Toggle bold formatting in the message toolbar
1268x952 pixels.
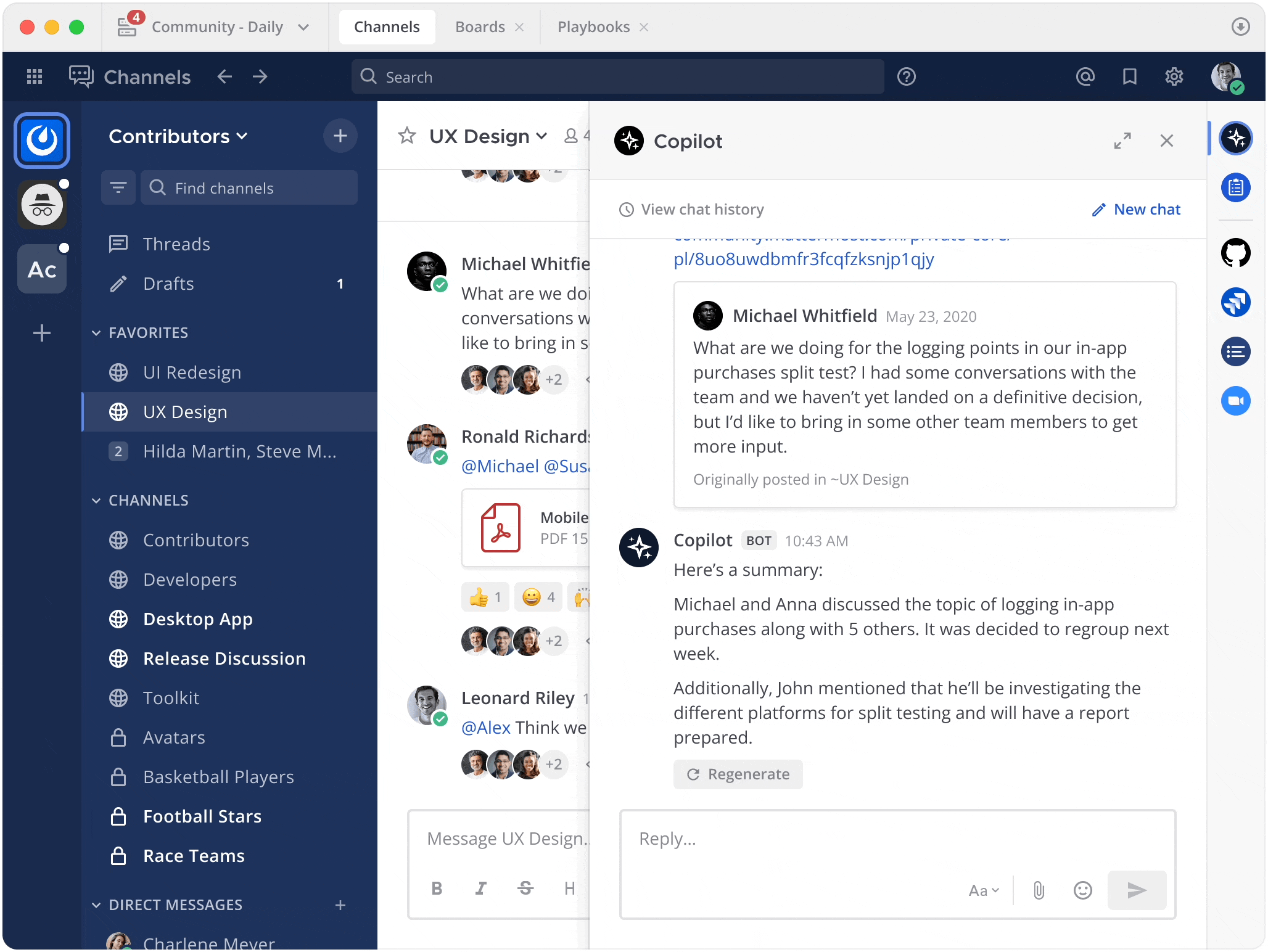tap(437, 888)
